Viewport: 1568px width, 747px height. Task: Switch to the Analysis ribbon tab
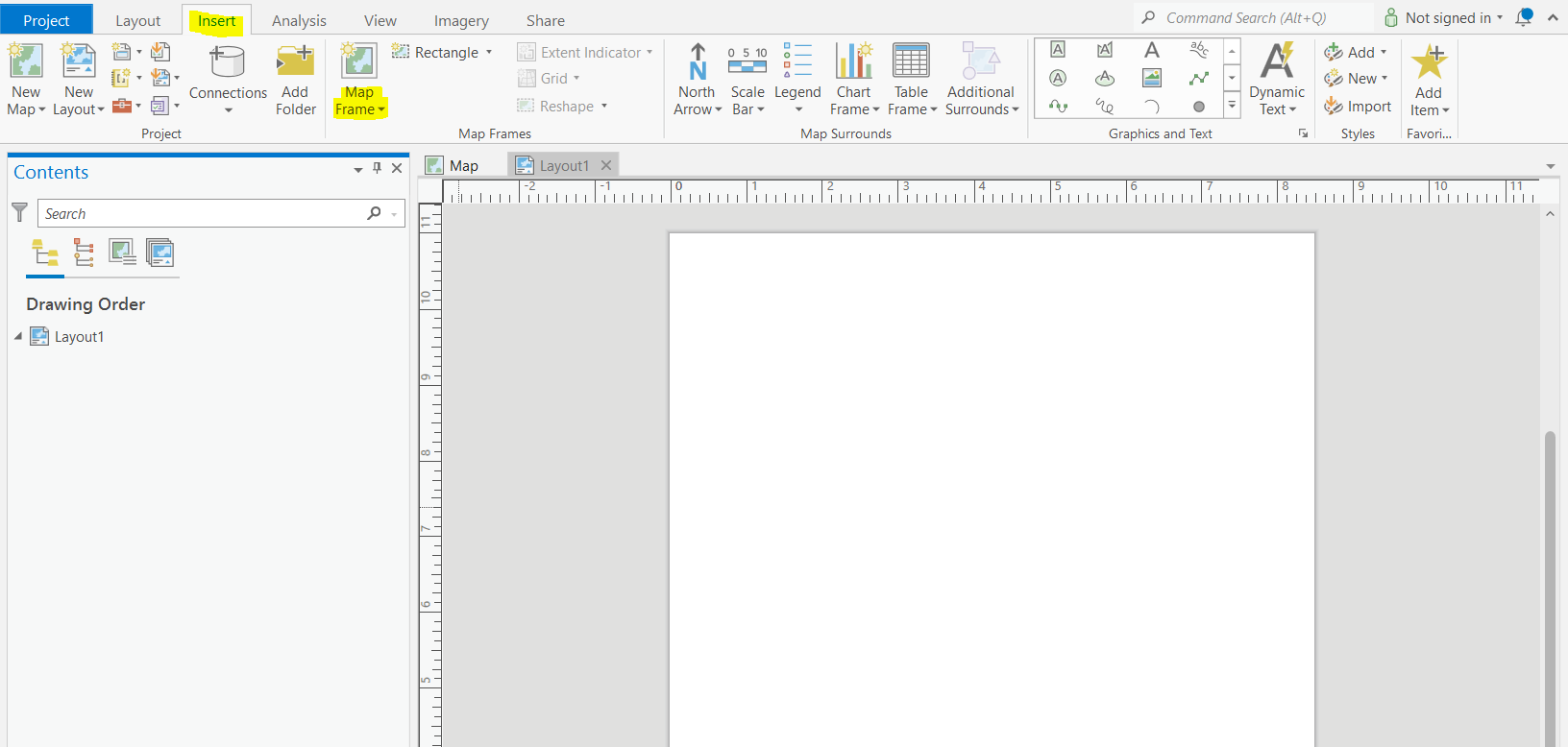299,21
